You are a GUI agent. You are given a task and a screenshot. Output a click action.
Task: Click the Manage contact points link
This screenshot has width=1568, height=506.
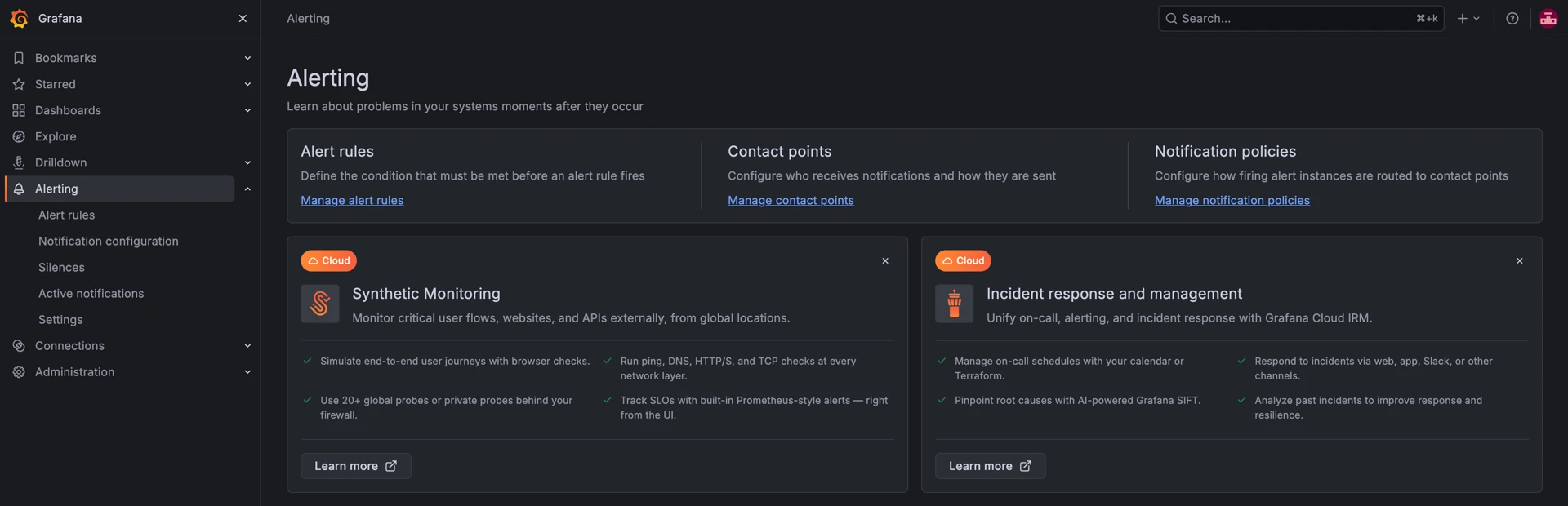pyautogui.click(x=791, y=200)
